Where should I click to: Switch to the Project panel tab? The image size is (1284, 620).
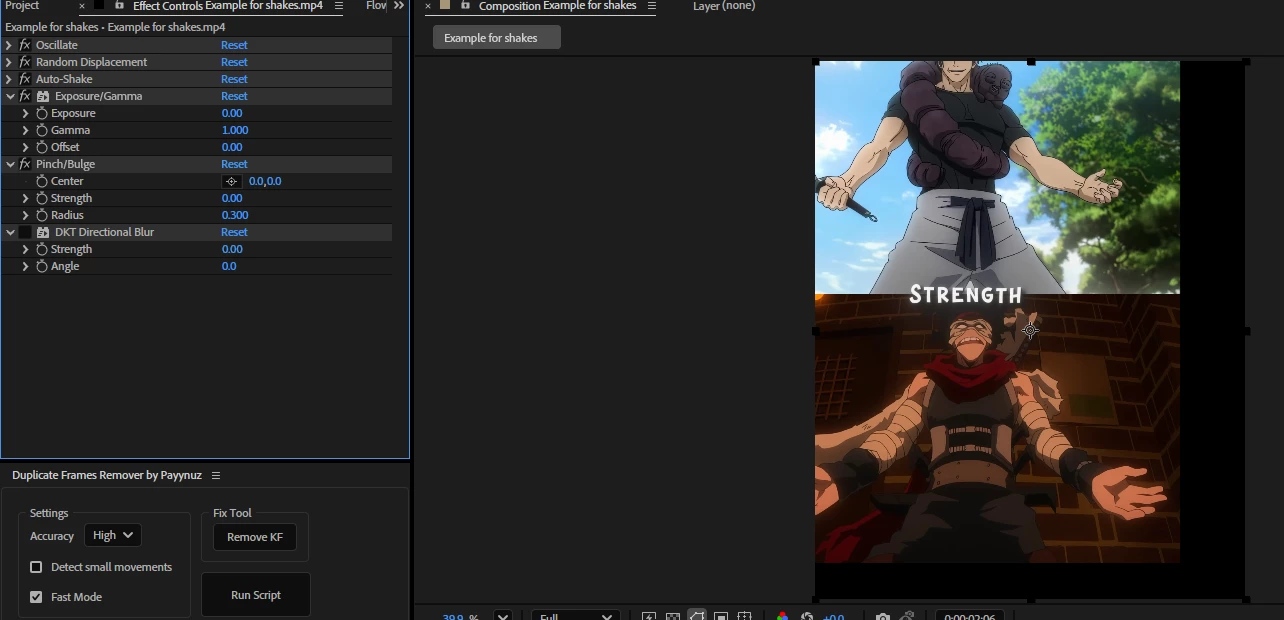[x=22, y=6]
